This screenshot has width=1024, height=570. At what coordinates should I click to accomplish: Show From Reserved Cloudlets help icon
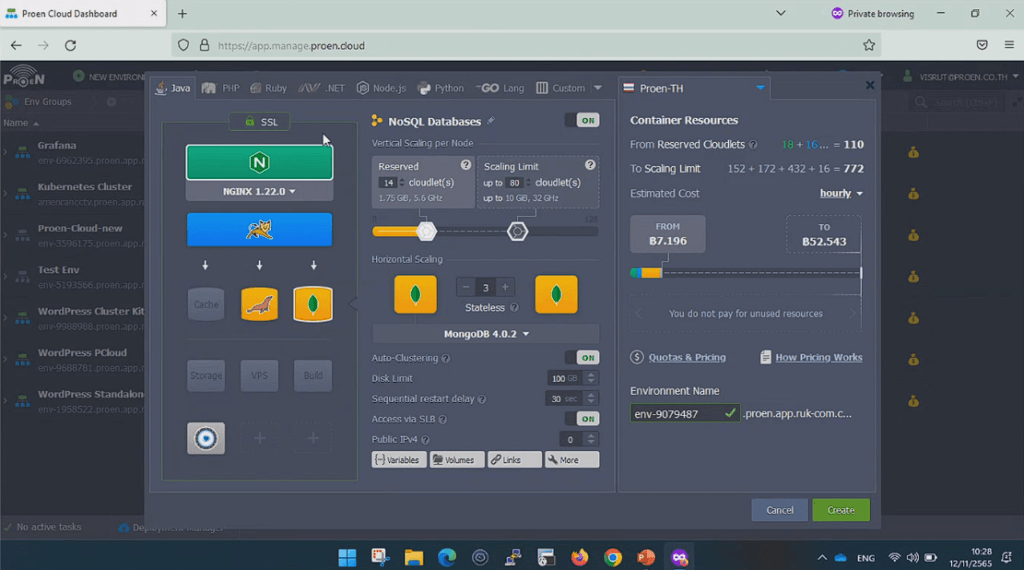[x=753, y=145]
